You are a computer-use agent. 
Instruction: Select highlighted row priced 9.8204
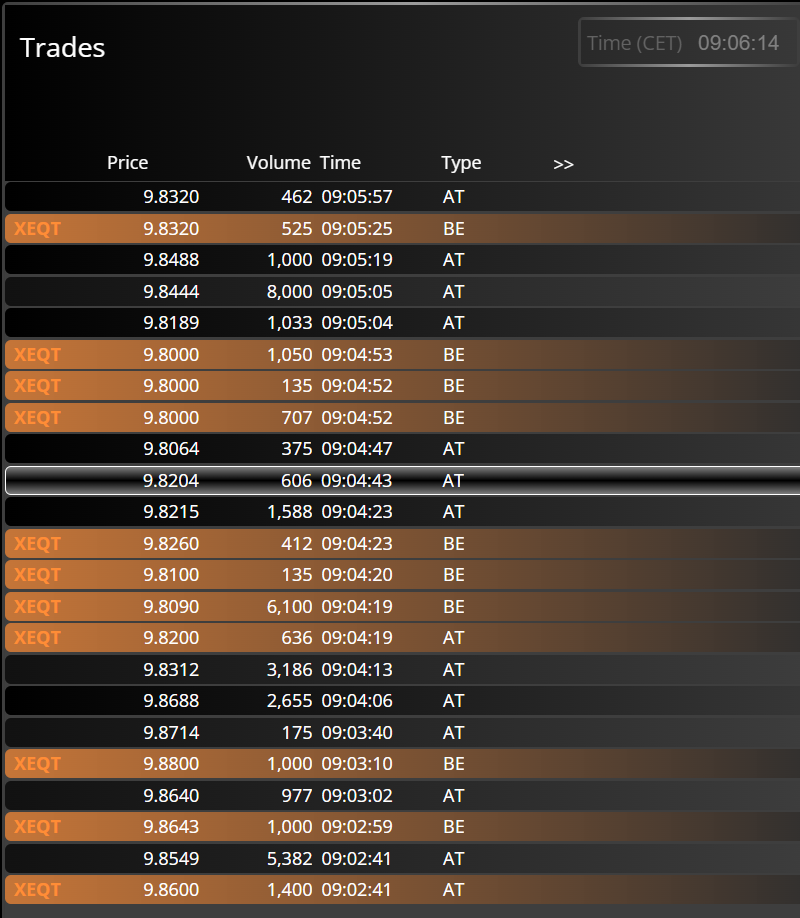[402, 481]
